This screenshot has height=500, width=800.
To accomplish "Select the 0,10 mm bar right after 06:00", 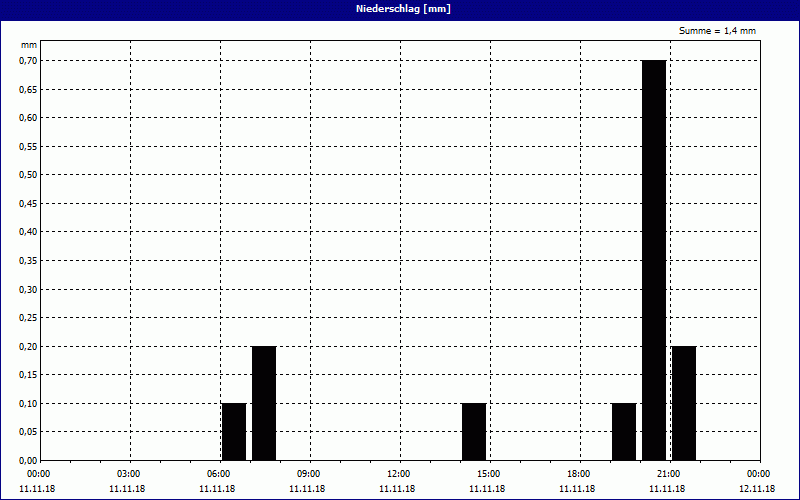I will pyautogui.click(x=234, y=431).
